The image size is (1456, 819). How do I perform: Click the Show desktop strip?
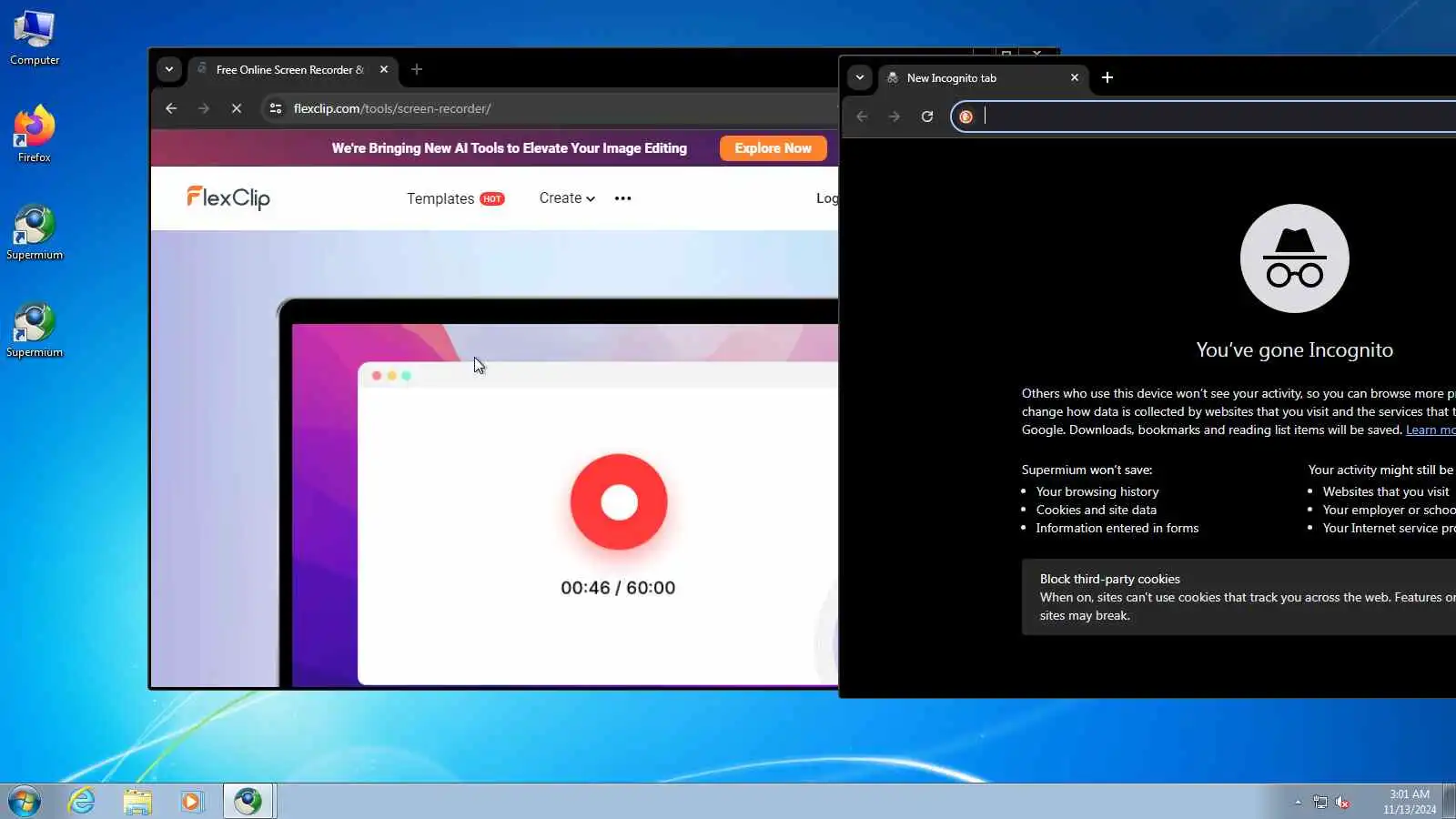pyautogui.click(x=1450, y=801)
